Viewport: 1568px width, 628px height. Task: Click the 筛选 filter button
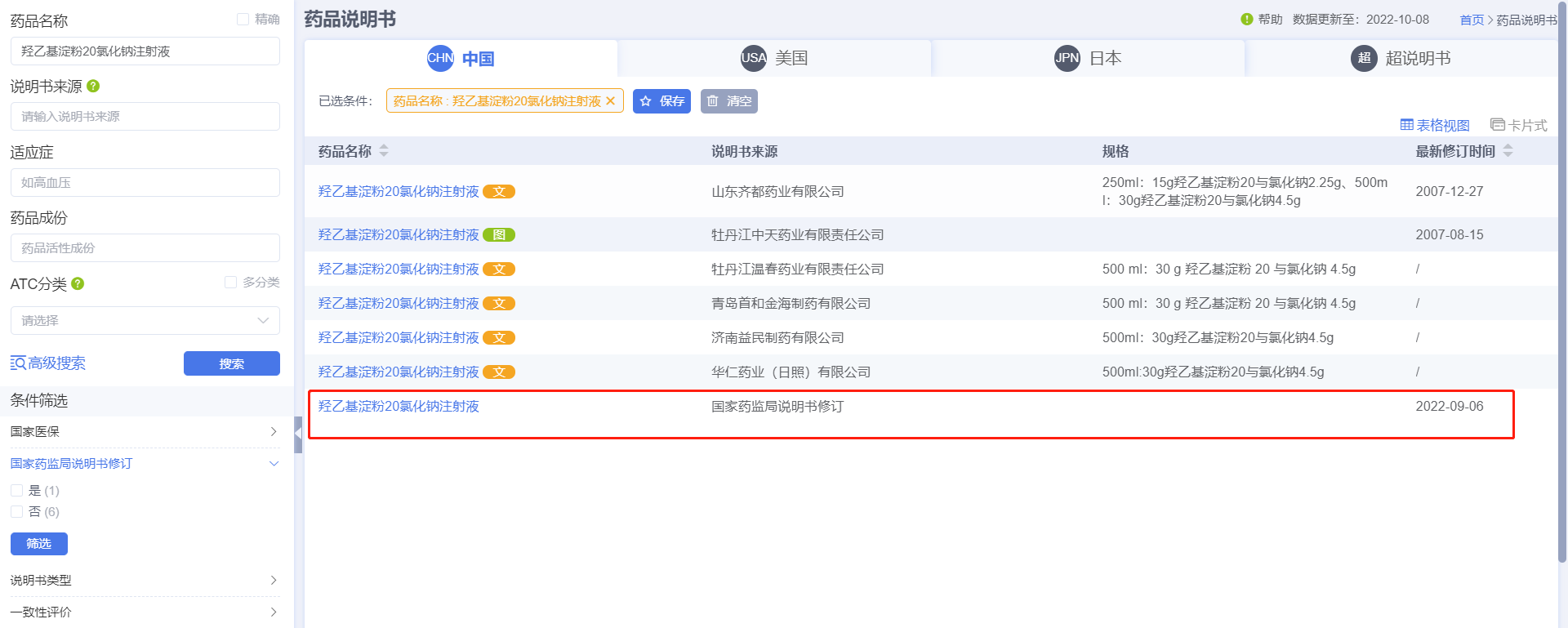tap(39, 543)
